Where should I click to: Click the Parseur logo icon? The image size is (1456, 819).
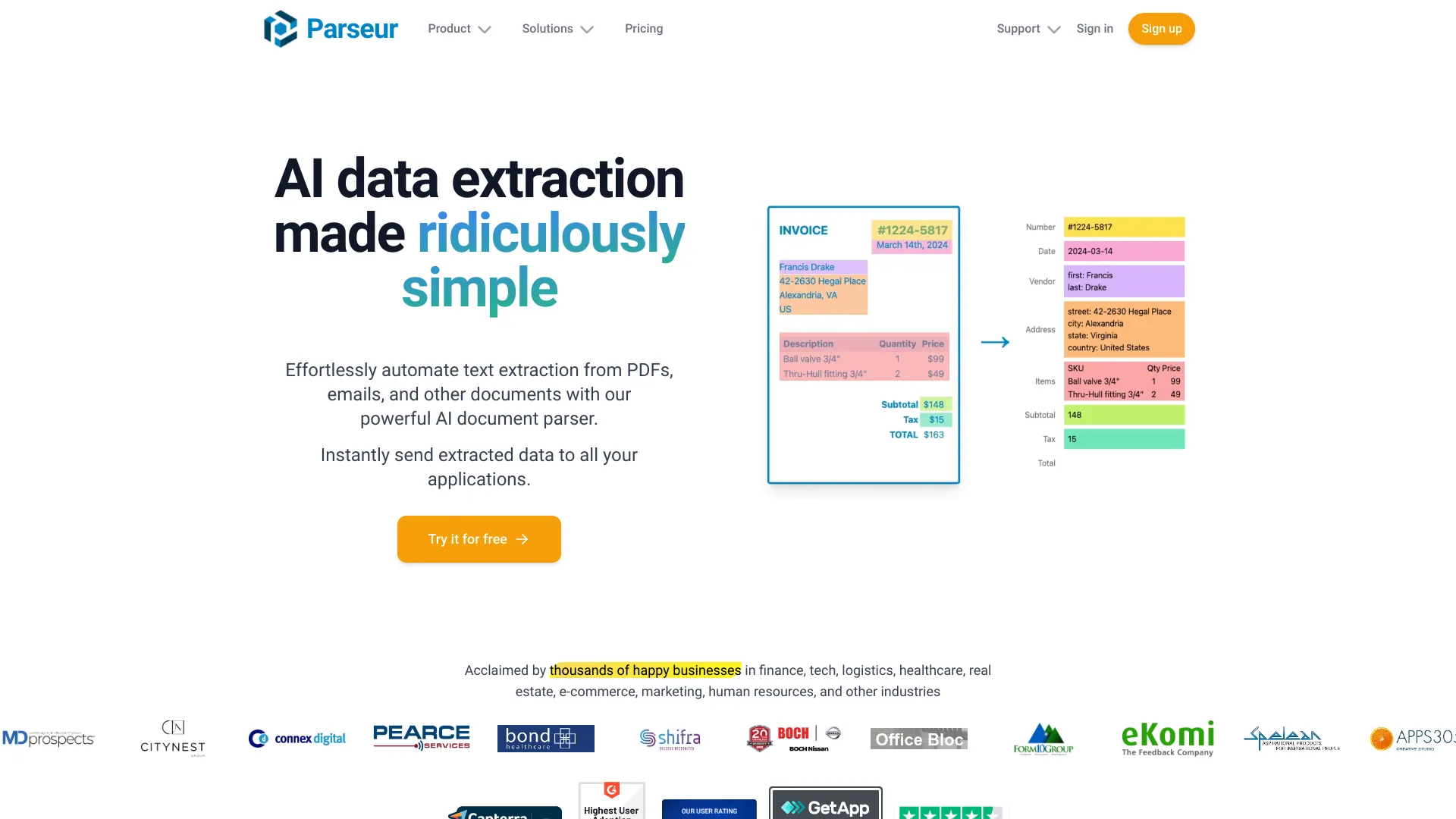click(x=283, y=27)
